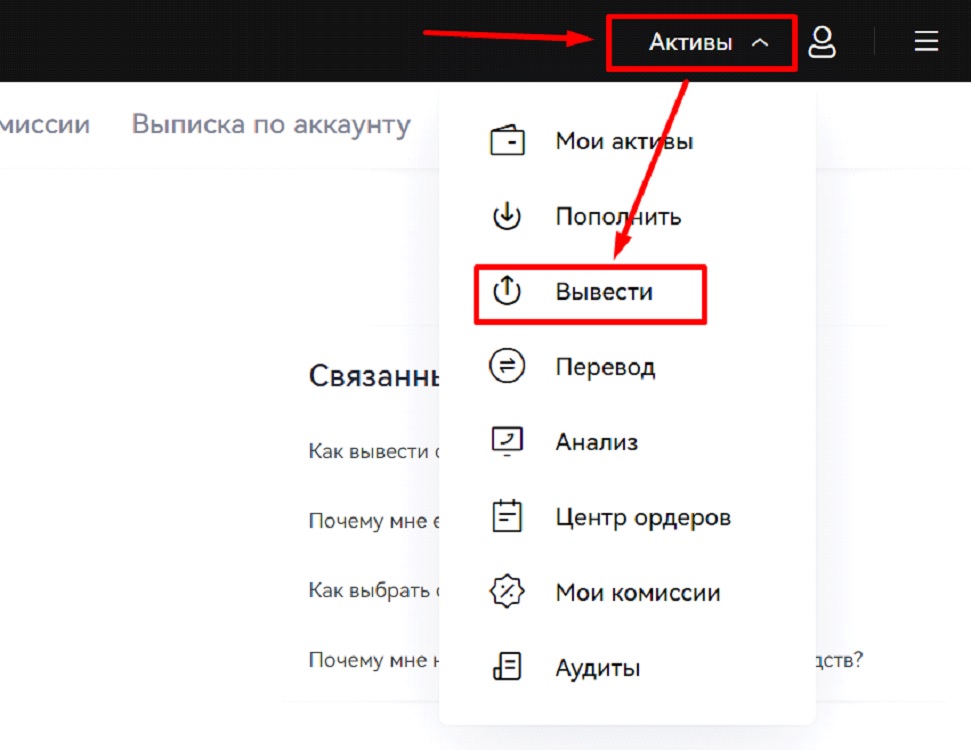
Task: Choose Вывести from the dropdown menu
Action: [604, 291]
